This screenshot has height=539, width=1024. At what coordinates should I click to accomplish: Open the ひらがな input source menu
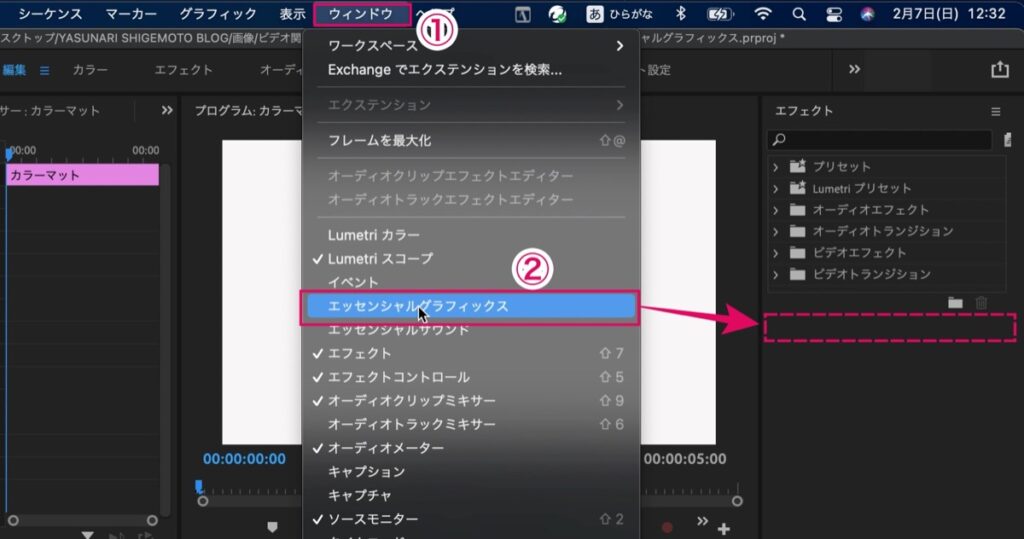tap(618, 14)
